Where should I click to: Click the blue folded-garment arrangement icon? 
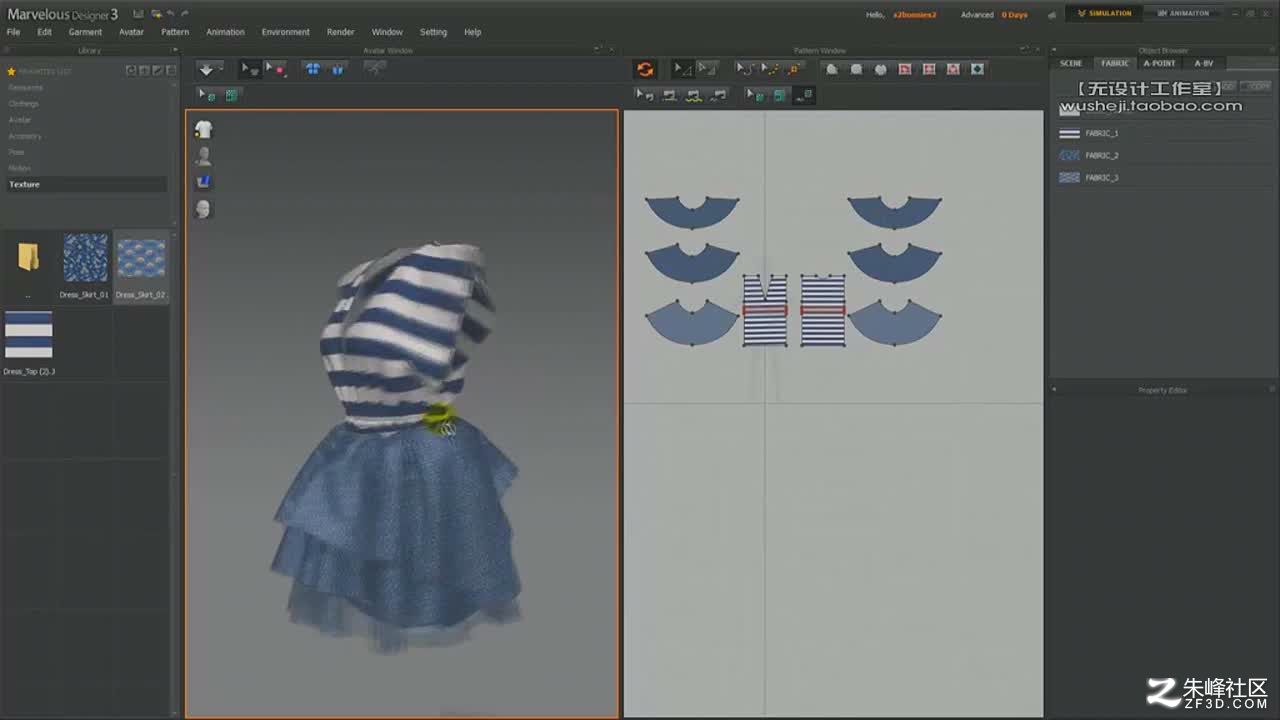pyautogui.click(x=337, y=69)
